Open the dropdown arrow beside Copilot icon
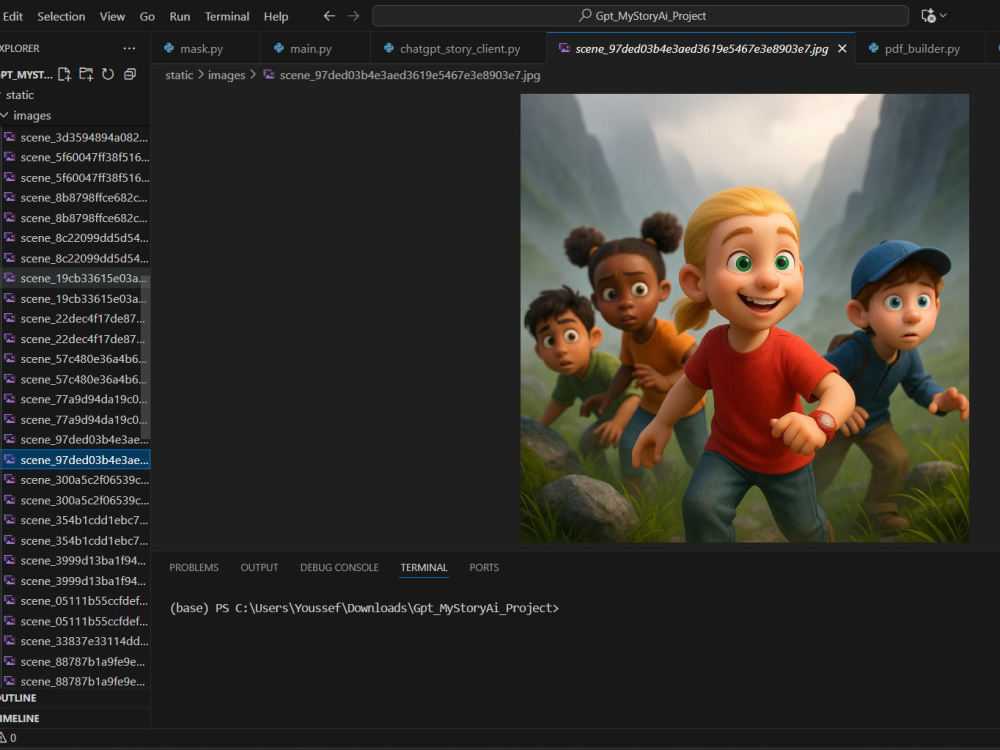Screen dimensions: 1000x750 pos(944,16)
